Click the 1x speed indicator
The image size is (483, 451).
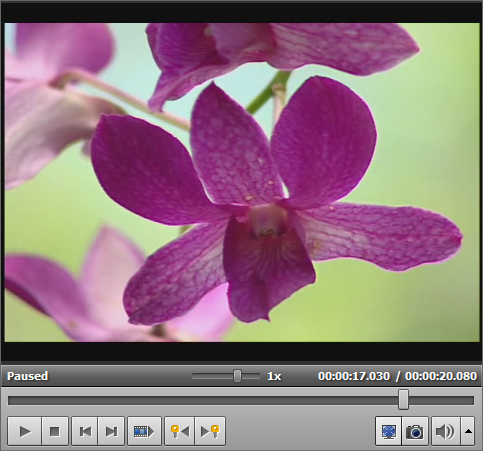click(x=274, y=376)
